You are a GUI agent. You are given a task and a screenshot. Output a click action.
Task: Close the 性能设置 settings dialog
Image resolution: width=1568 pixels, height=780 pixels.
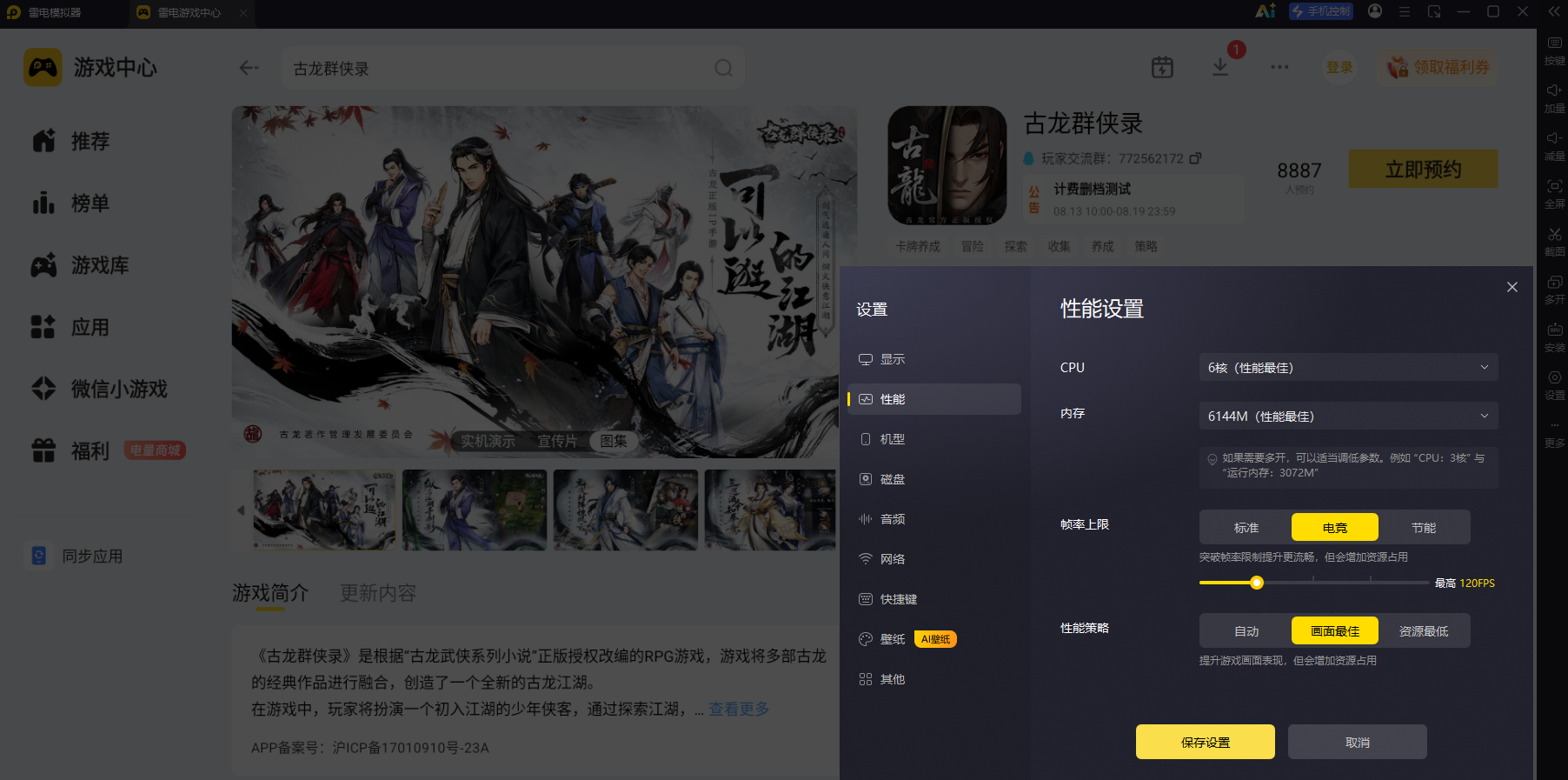[1512, 287]
